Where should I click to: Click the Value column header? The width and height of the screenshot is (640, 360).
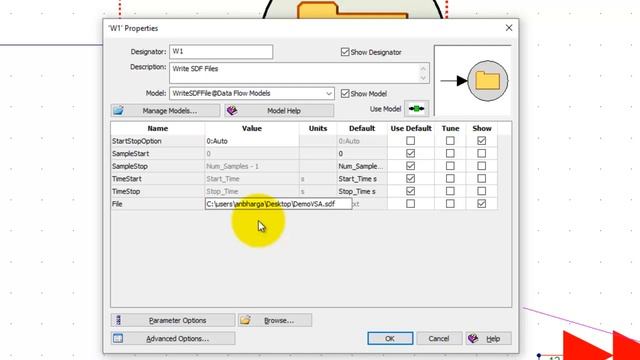pyautogui.click(x=252, y=128)
